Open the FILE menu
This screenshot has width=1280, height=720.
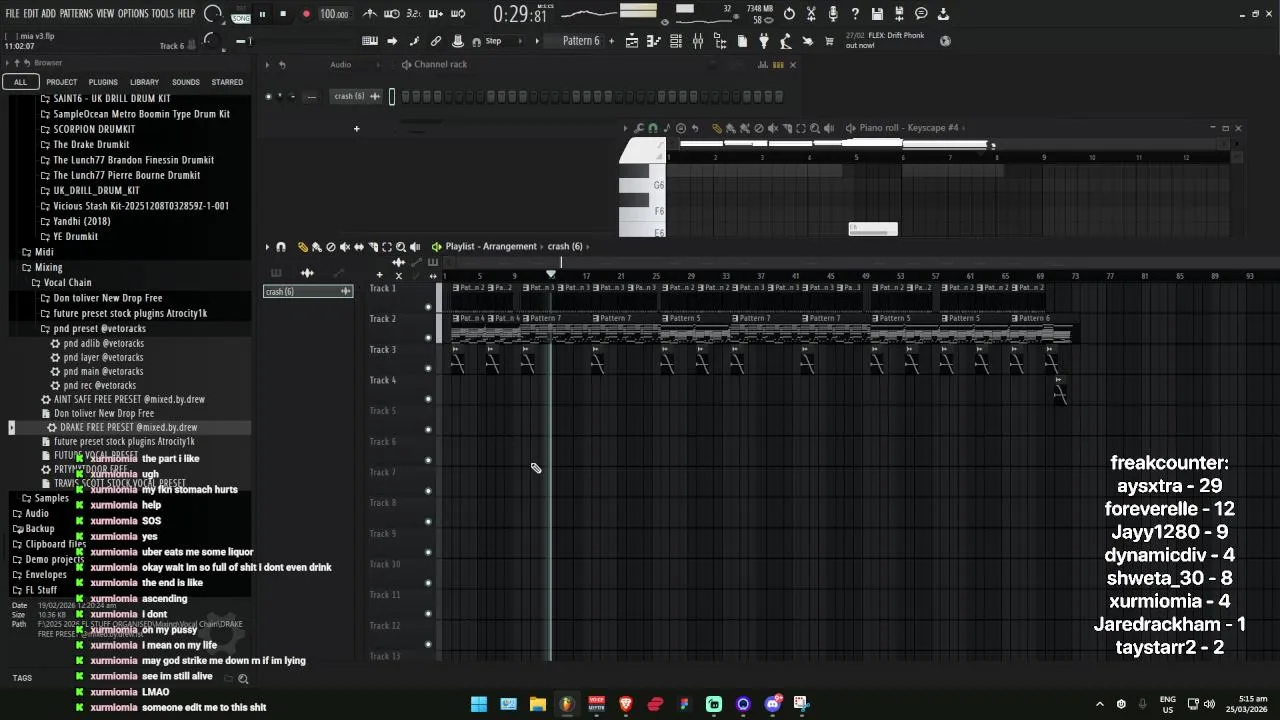click(x=12, y=14)
